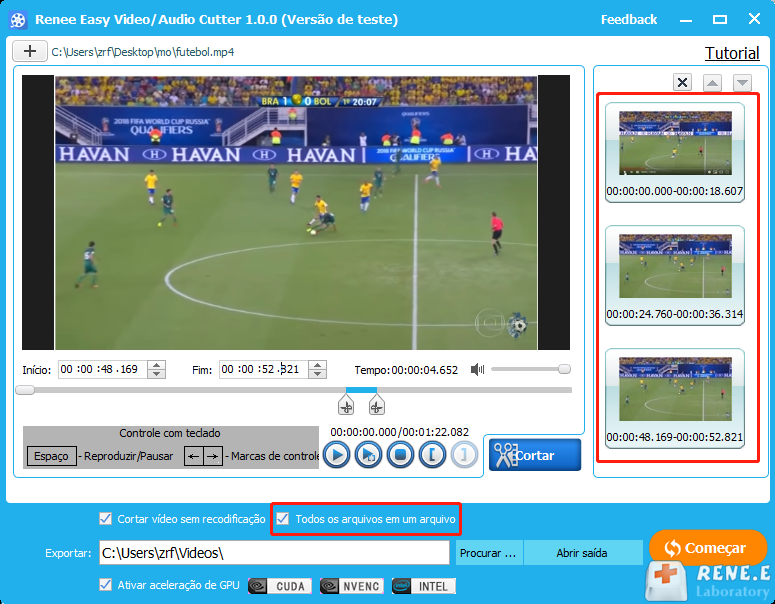Click the Cortar scissors button

tap(535, 455)
